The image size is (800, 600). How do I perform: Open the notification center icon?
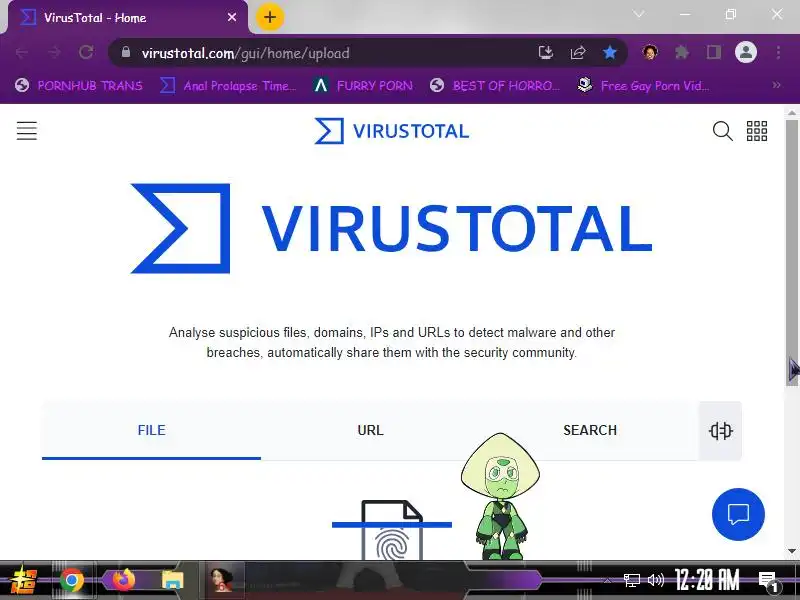click(767, 581)
